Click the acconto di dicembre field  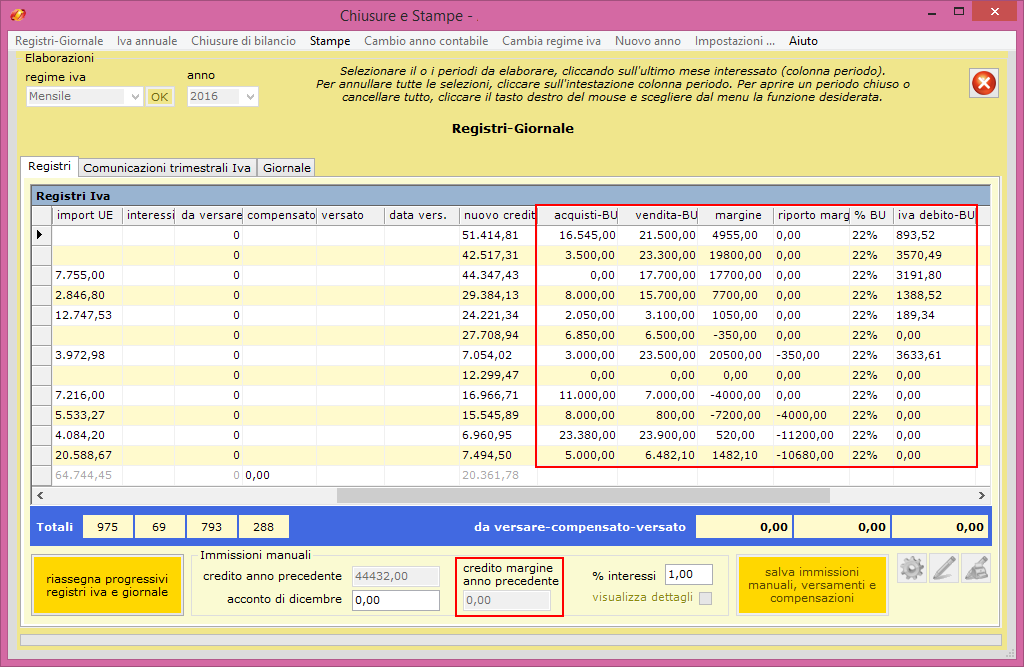click(396, 600)
